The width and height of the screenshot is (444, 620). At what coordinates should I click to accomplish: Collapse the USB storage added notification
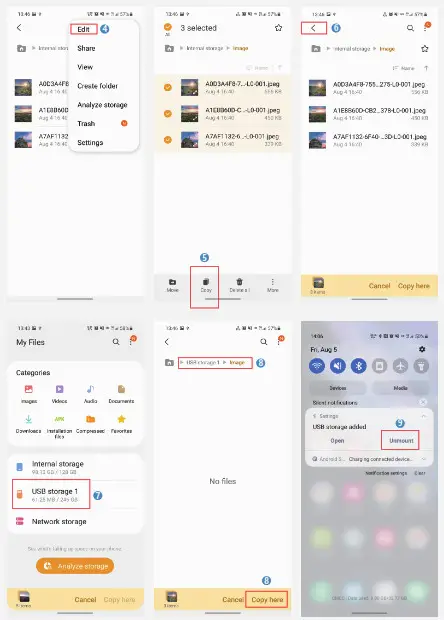[423, 416]
